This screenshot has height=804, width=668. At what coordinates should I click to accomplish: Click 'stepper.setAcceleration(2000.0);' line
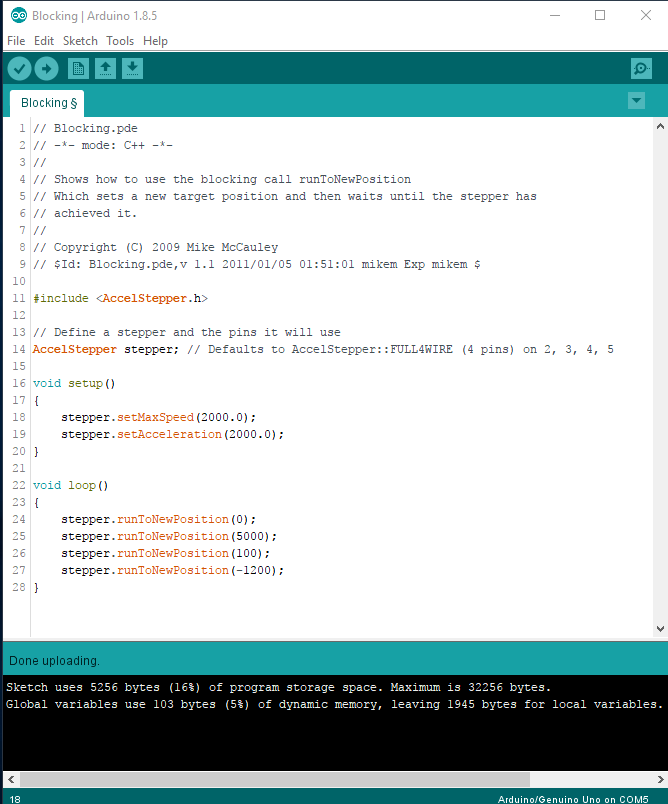pyautogui.click(x=172, y=434)
